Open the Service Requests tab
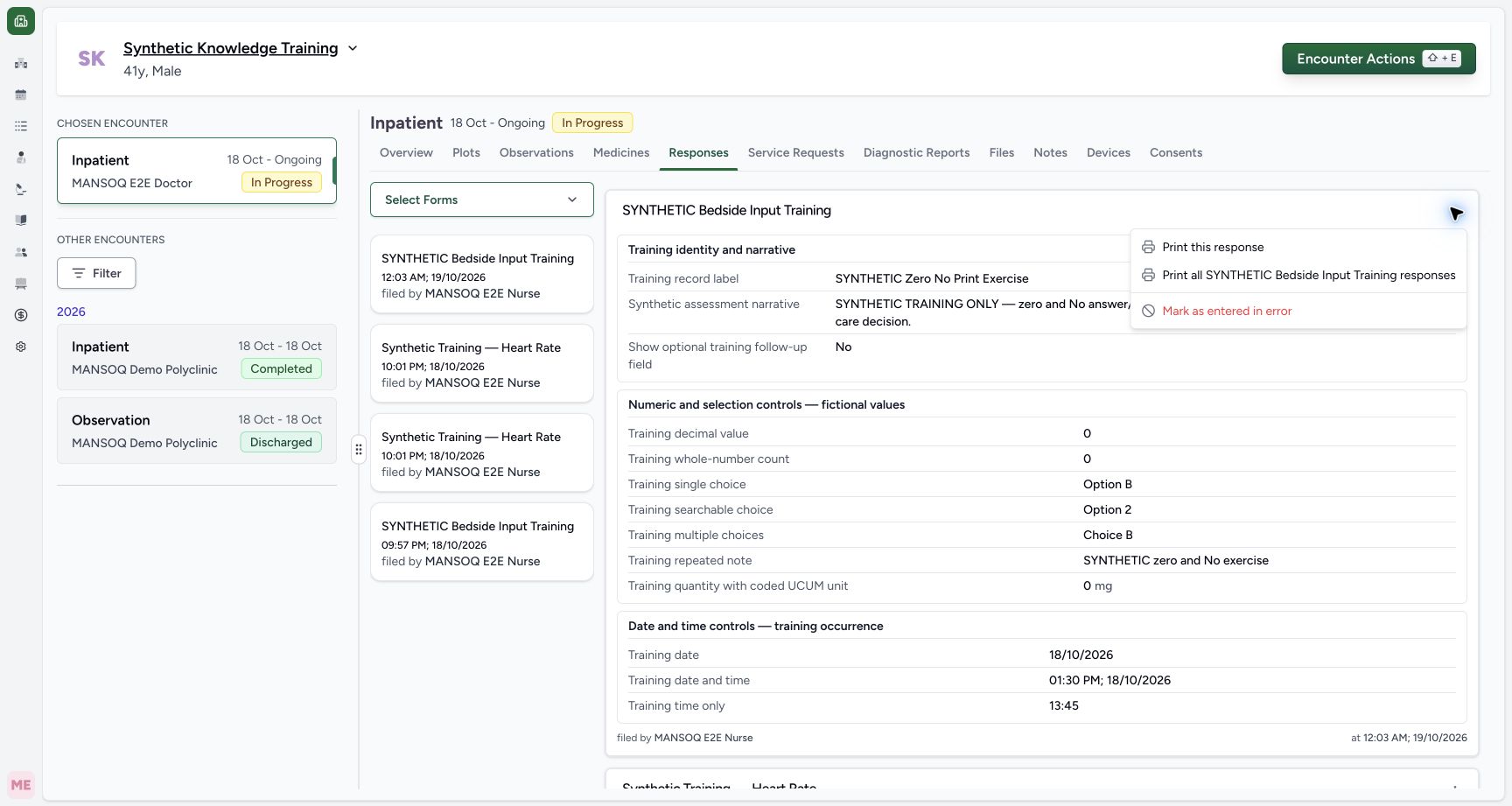Viewport: 1512px width, 806px height. (796, 152)
